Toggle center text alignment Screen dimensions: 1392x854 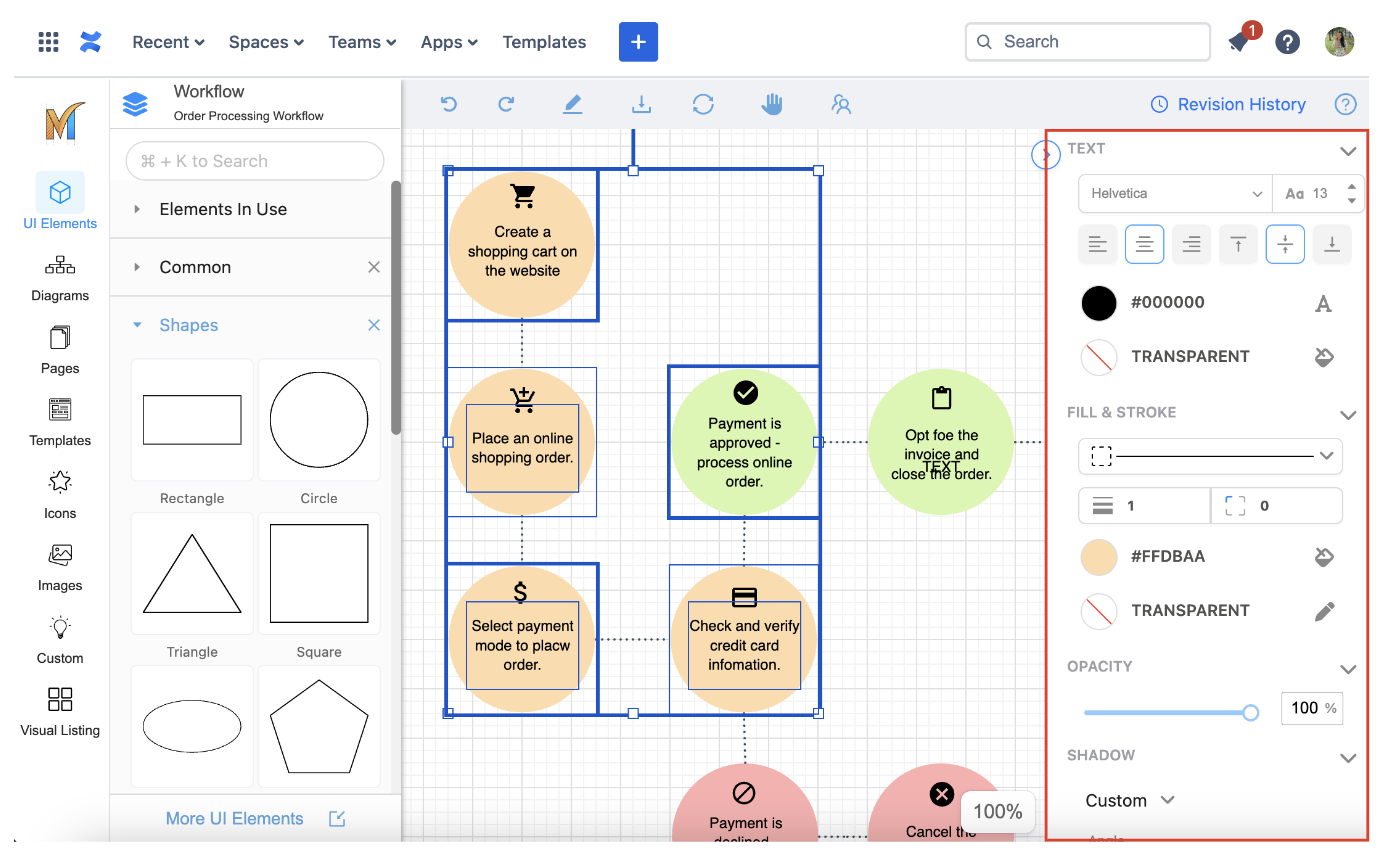click(x=1144, y=244)
